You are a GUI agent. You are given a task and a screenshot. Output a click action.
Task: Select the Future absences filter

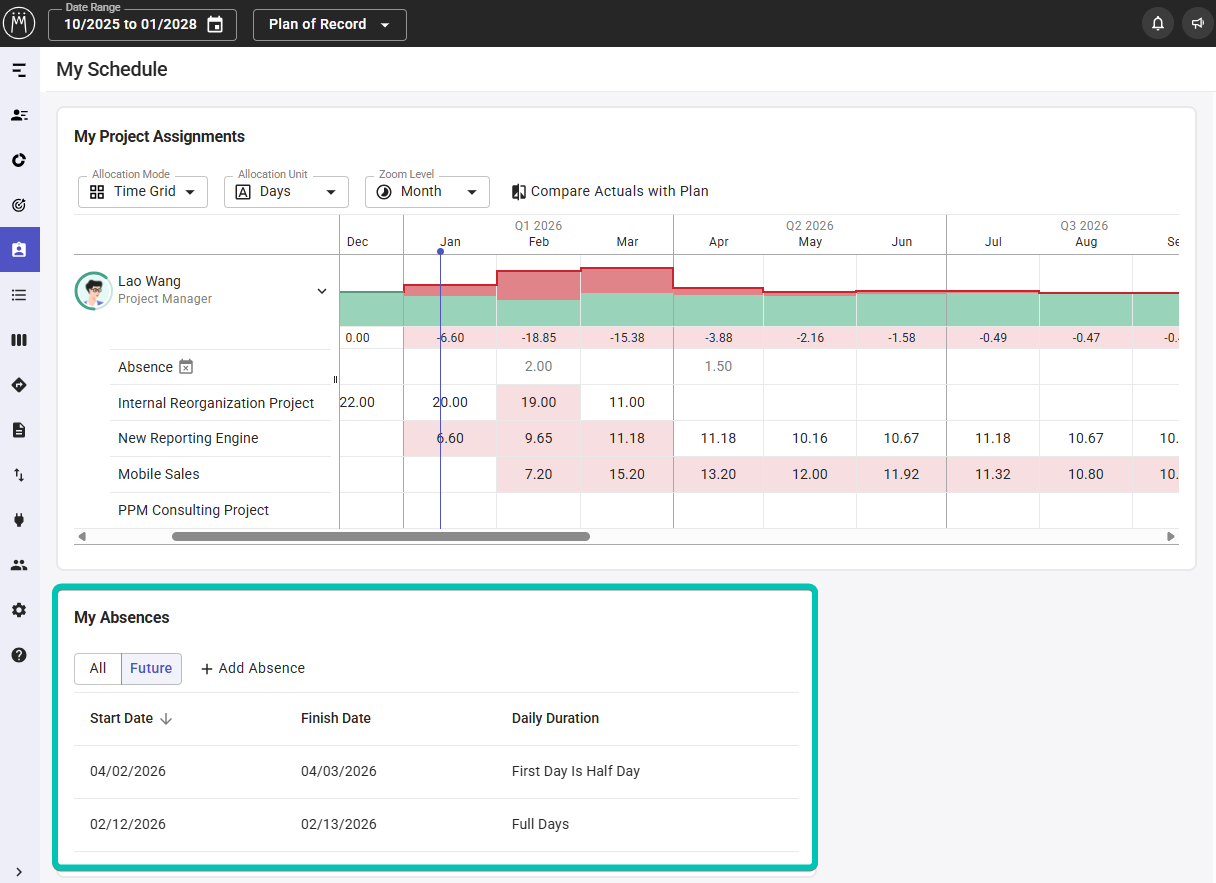coord(151,668)
